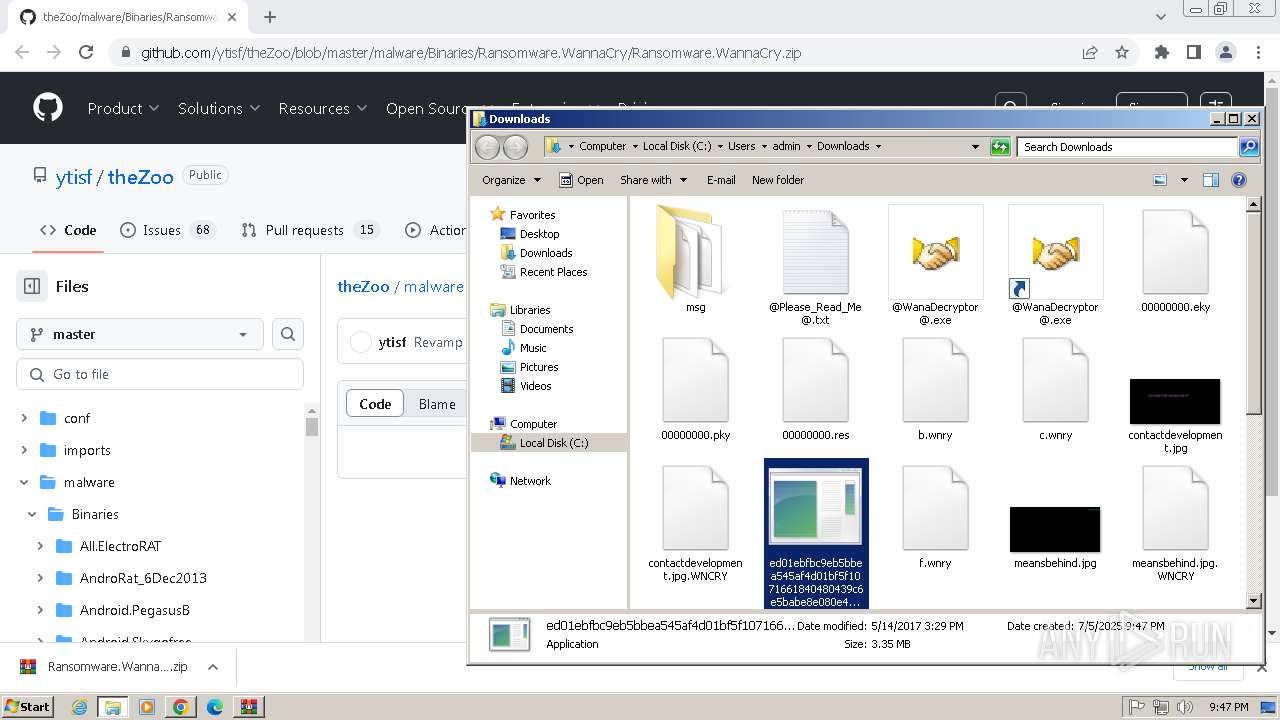Open Explorer help question mark icon
1280x720 pixels.
1239,180
